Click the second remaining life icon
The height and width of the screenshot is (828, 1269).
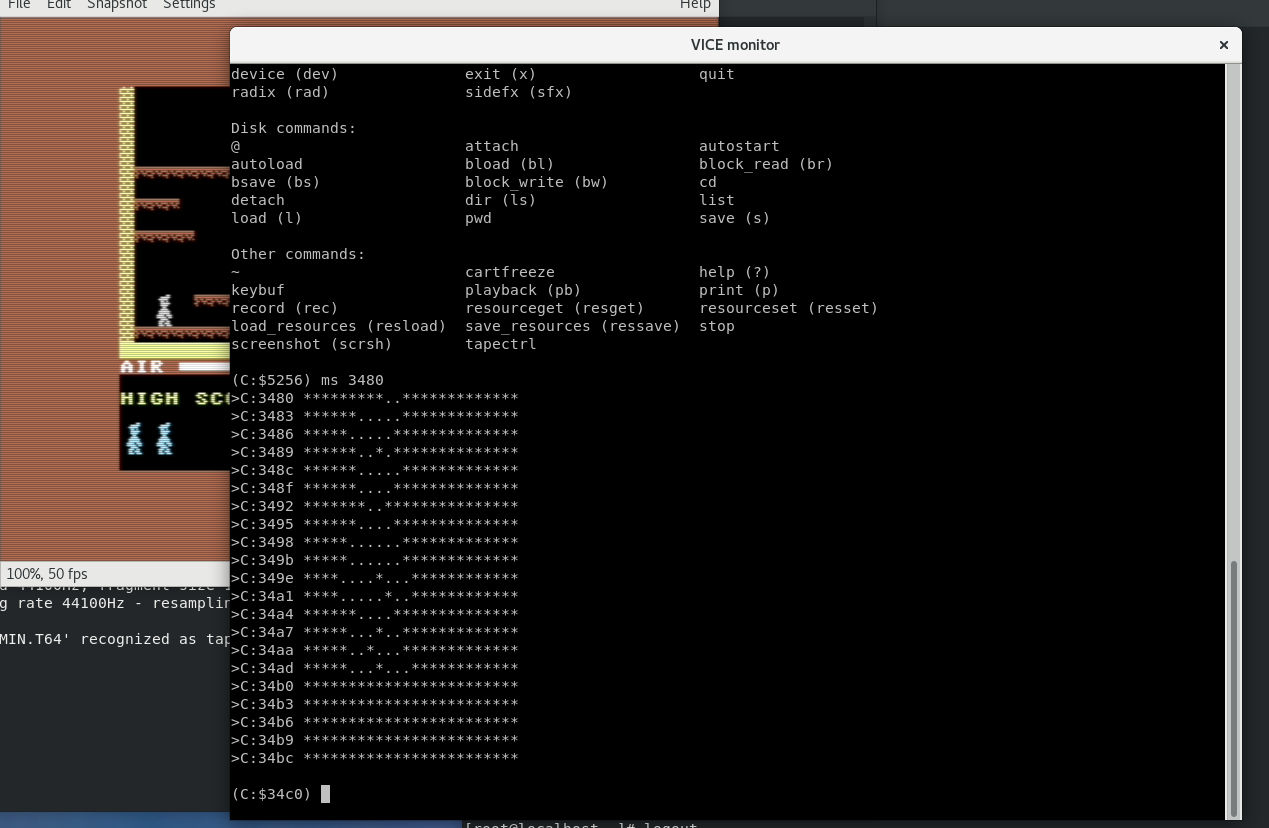[x=164, y=438]
